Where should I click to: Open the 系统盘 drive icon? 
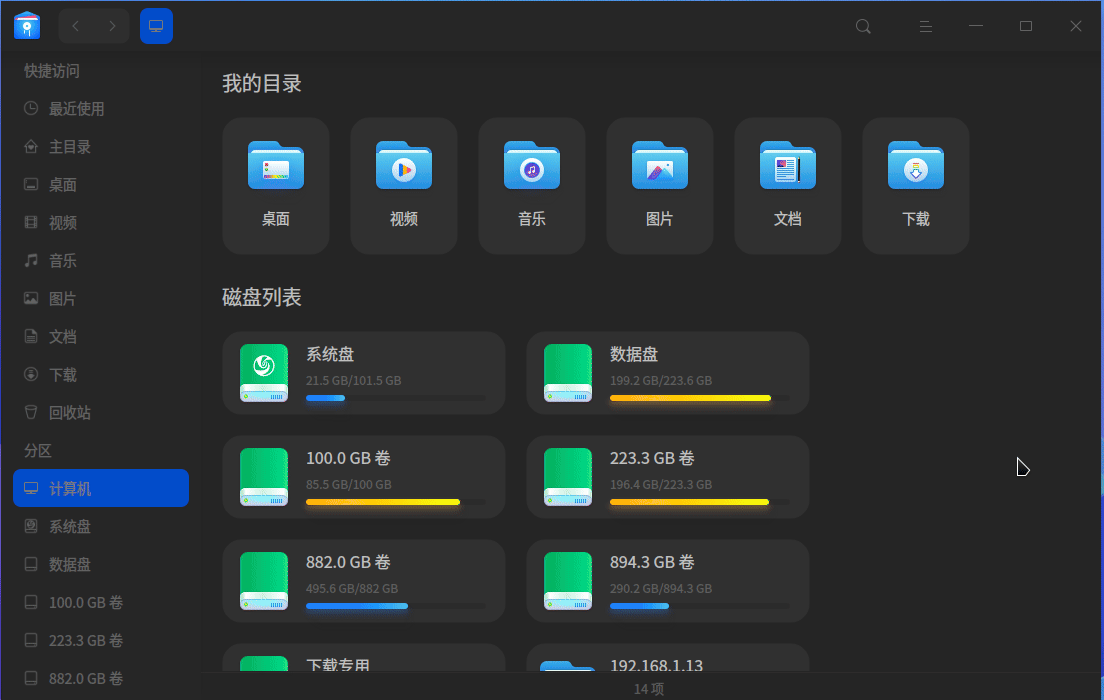tap(264, 373)
